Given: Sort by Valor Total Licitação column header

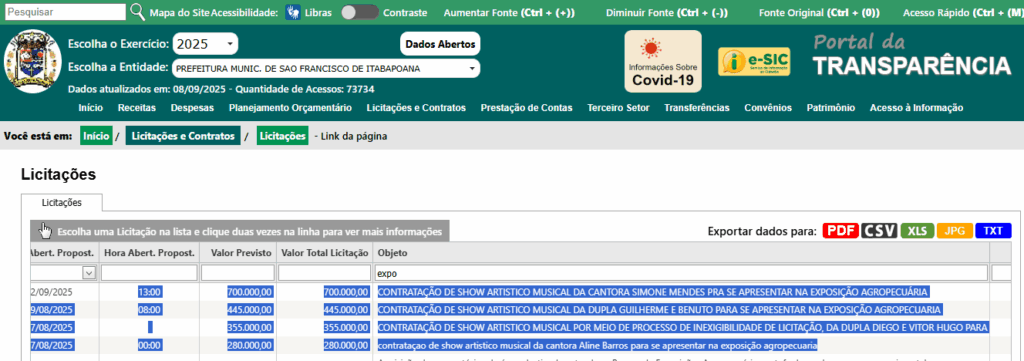Looking at the screenshot, I should click(x=325, y=253).
